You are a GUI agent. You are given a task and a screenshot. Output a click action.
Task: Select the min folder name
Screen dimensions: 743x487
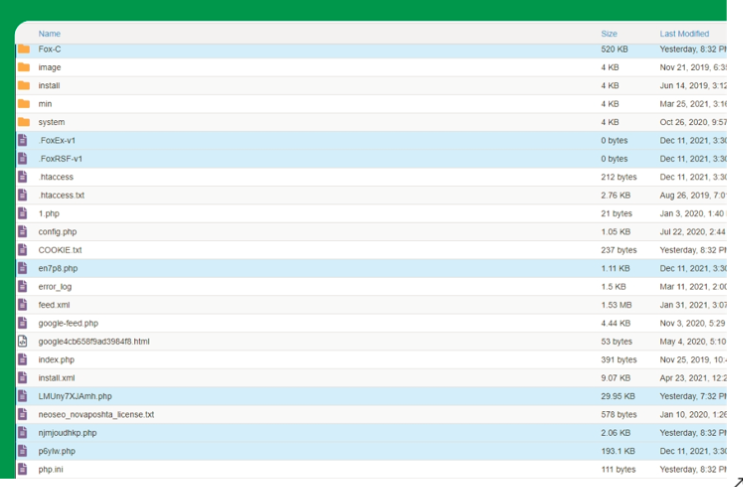(45, 104)
